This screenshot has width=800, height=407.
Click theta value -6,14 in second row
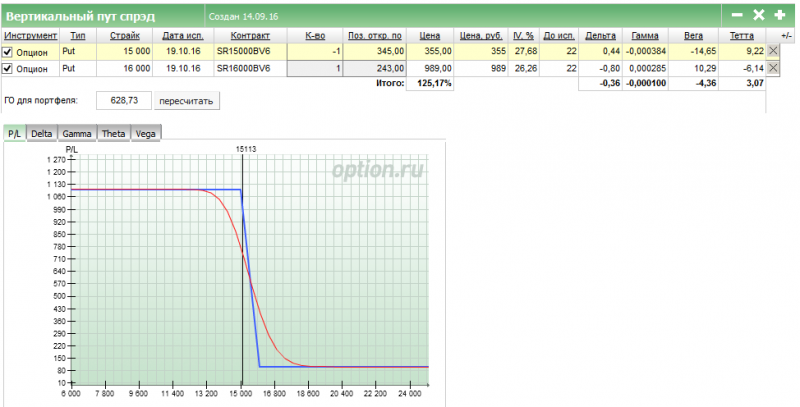pyautogui.click(x=754, y=68)
